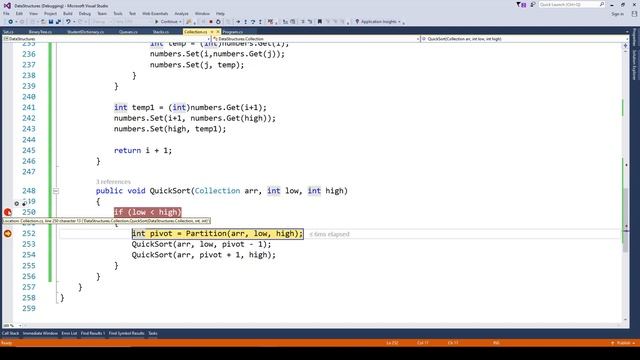Image resolution: width=640 pixels, height=360 pixels.
Task: Click the Step Out icon
Action: coord(260,22)
